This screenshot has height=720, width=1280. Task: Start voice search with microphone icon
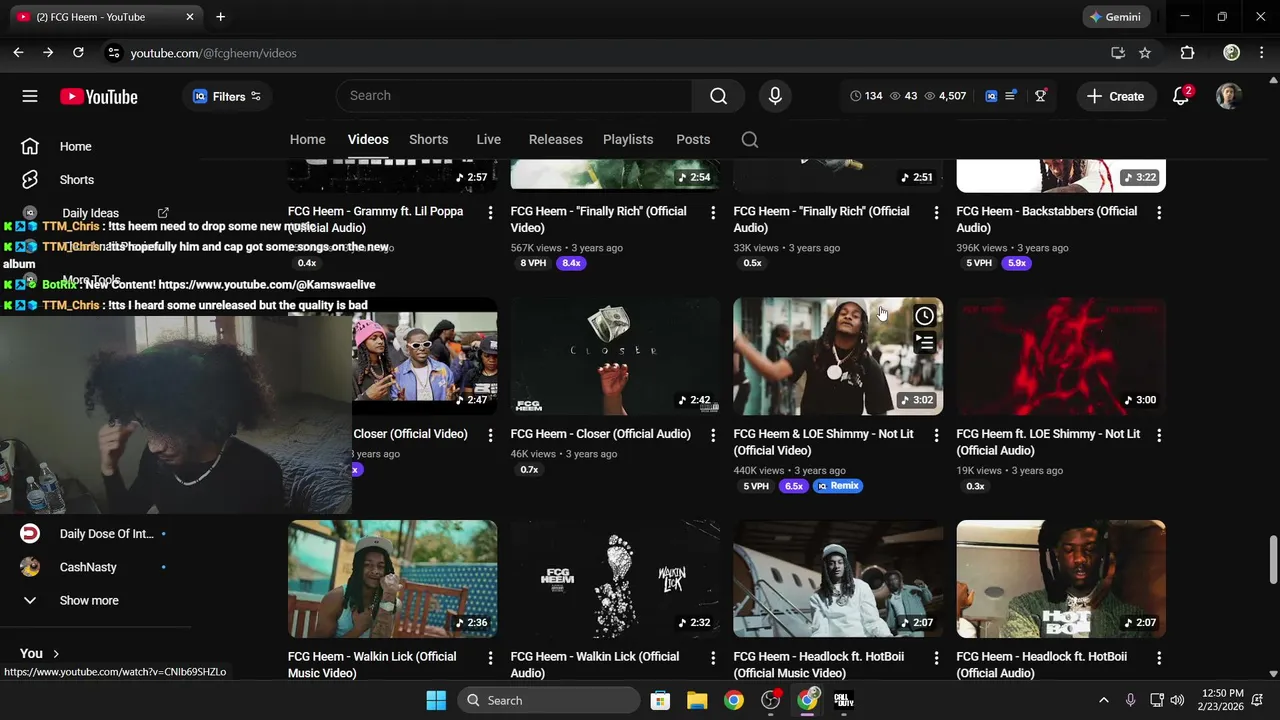coord(774,96)
